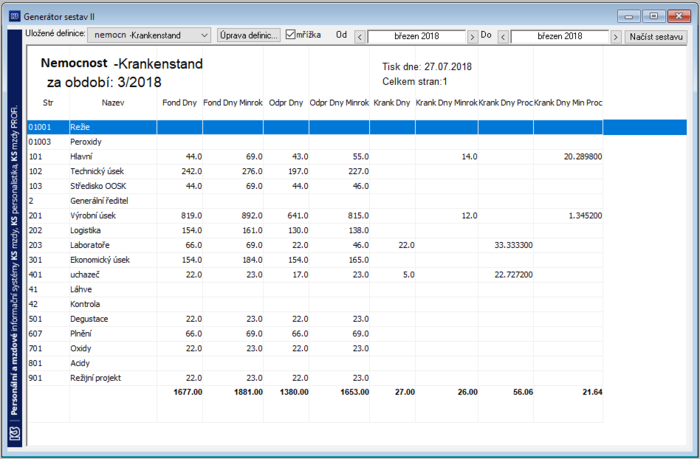Click the value 819.0 in Výrobní úsek row
The width and height of the screenshot is (700, 459).
pos(192,216)
